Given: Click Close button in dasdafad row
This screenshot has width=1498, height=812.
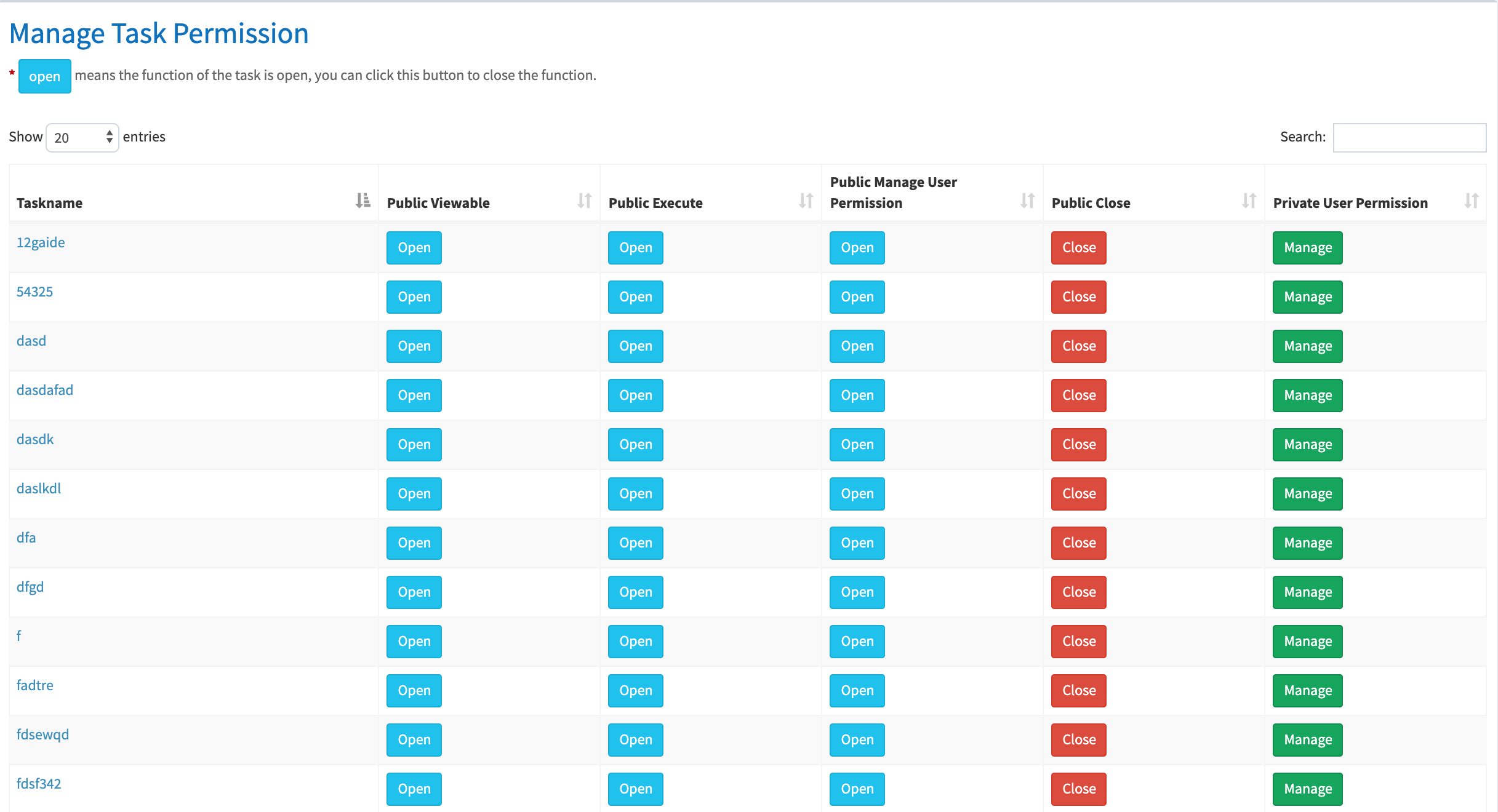Looking at the screenshot, I should pyautogui.click(x=1079, y=396).
